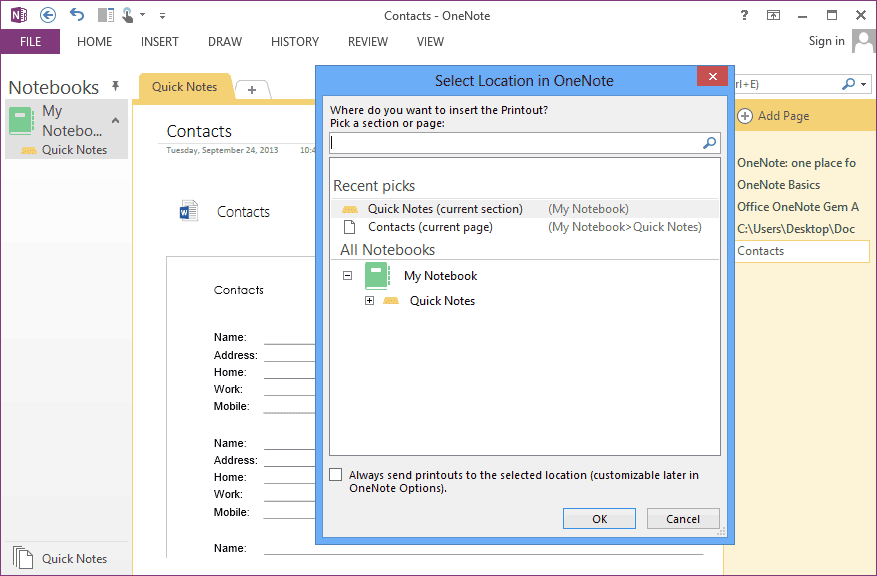Minimize the OneNote window
The image size is (877, 576).
tap(803, 16)
